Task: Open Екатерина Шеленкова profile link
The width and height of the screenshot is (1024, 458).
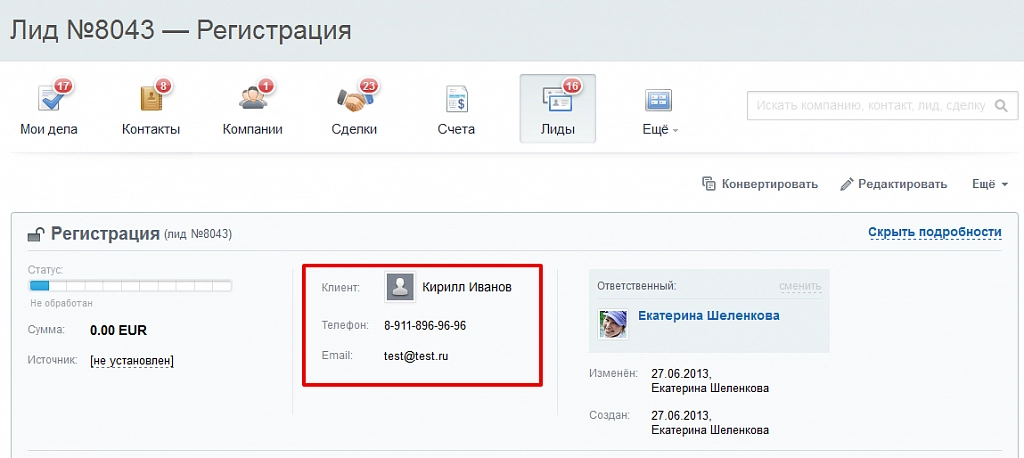Action: 708,315
